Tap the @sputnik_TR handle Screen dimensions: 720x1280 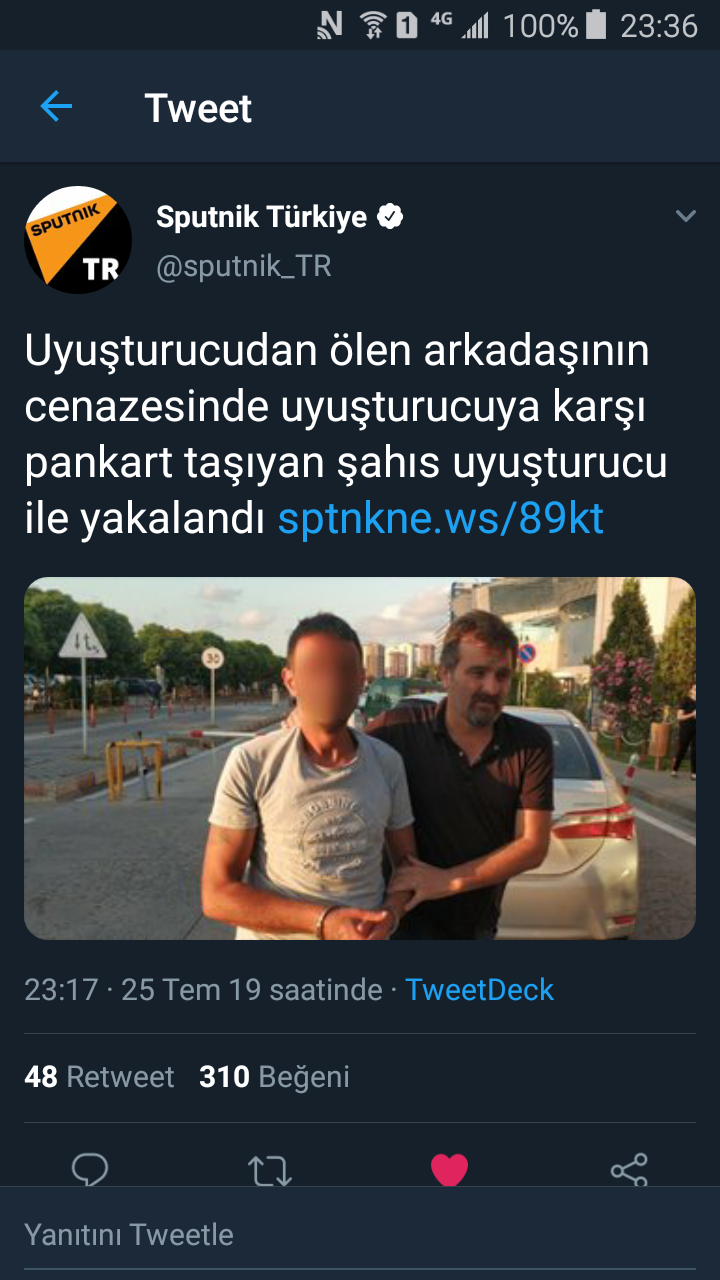244,266
